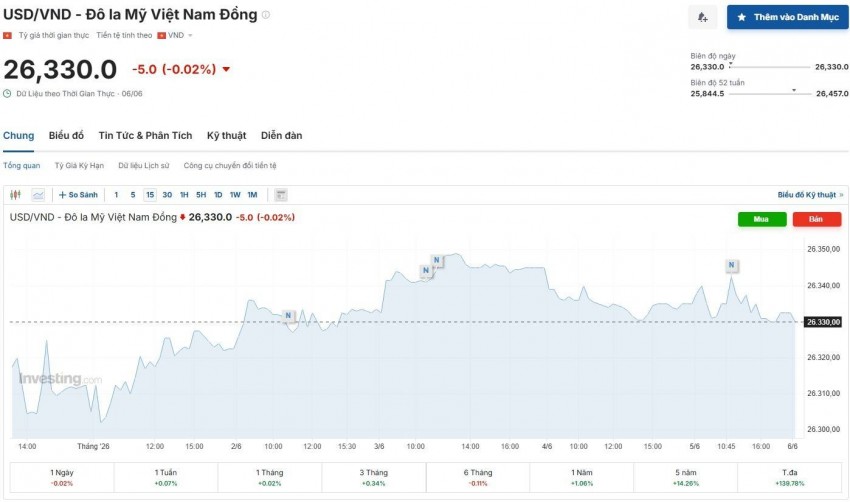Viewport: 850px width, 502px height.
Task: Open the VND currency dropdown
Action: [175, 35]
